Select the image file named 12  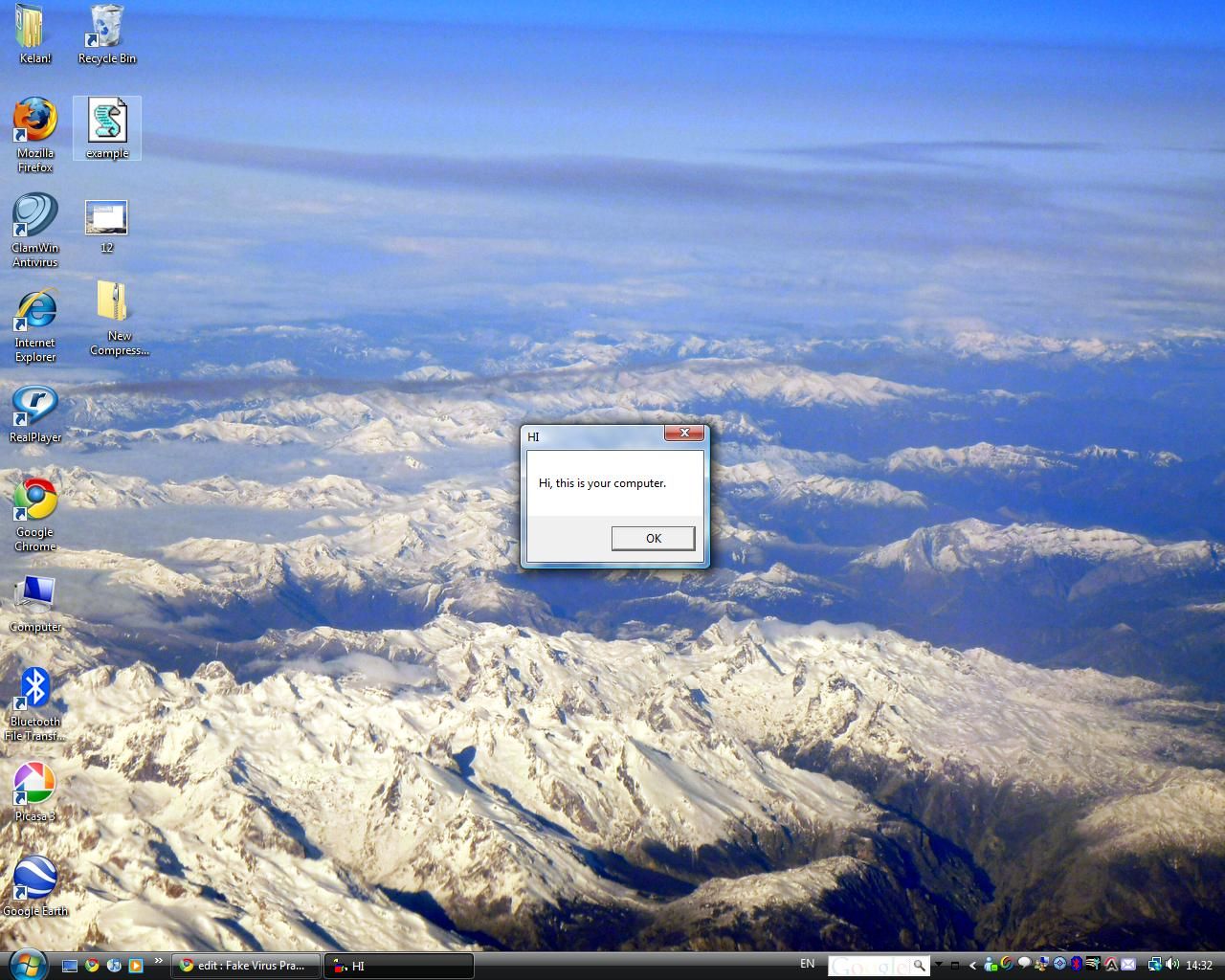tap(106, 227)
